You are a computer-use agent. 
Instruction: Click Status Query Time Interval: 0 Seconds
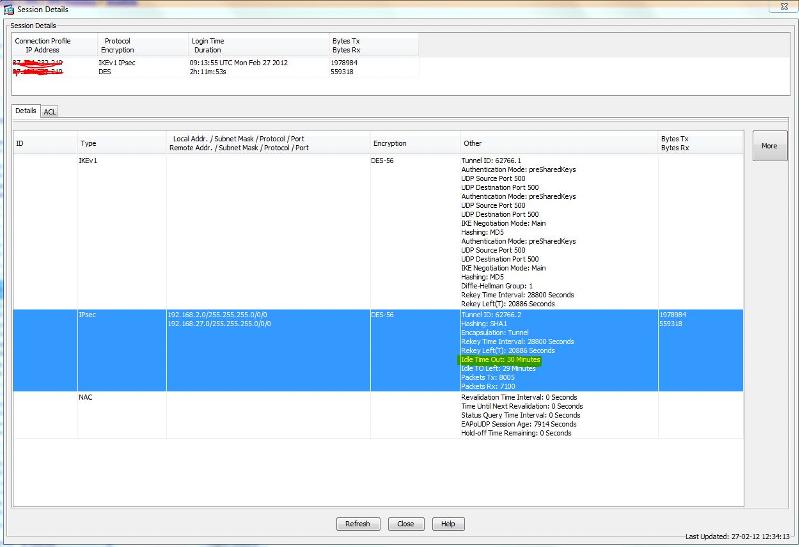click(x=521, y=415)
